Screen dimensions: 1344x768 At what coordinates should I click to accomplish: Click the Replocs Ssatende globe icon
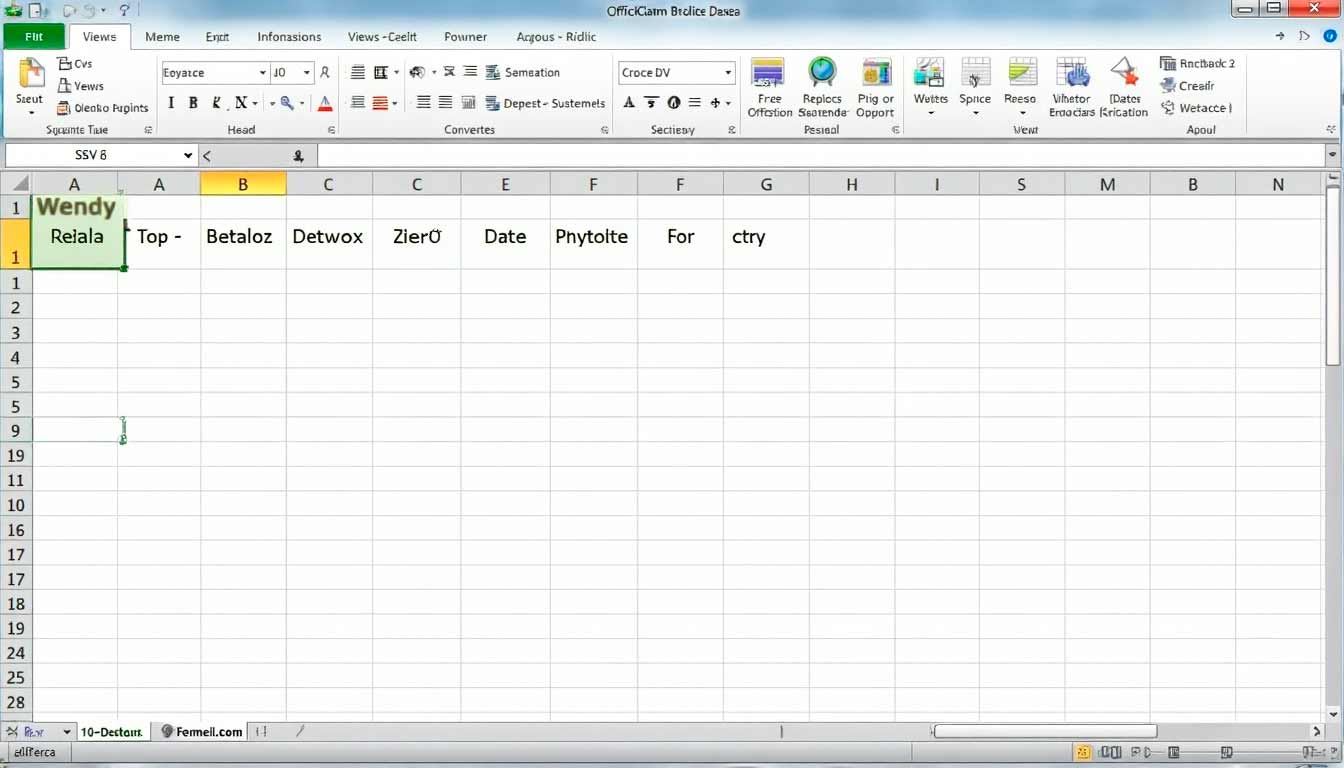[x=822, y=88]
